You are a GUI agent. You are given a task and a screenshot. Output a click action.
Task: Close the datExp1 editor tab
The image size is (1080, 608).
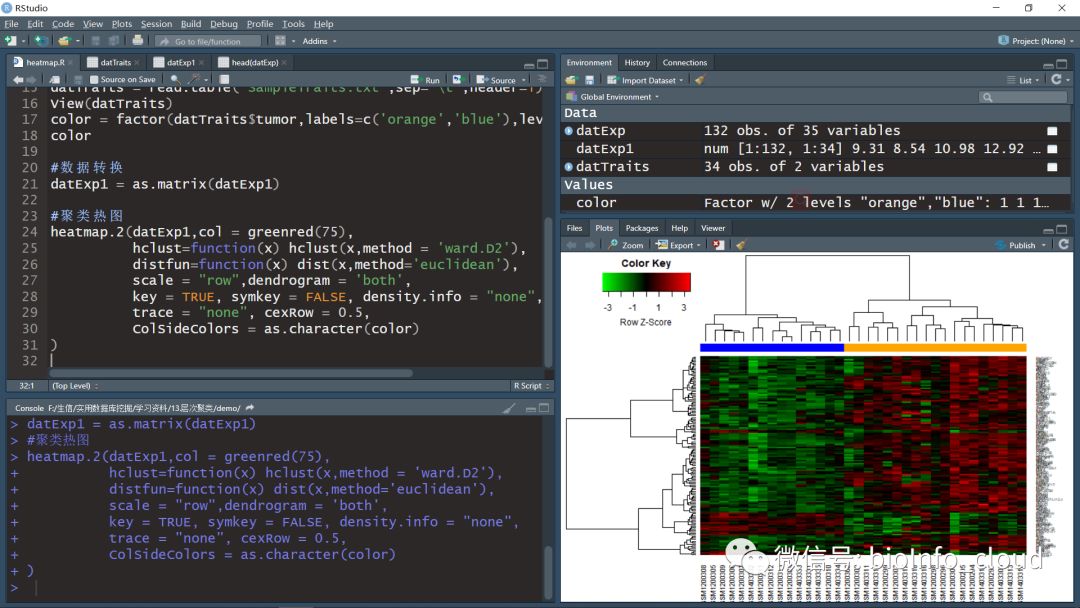202,63
